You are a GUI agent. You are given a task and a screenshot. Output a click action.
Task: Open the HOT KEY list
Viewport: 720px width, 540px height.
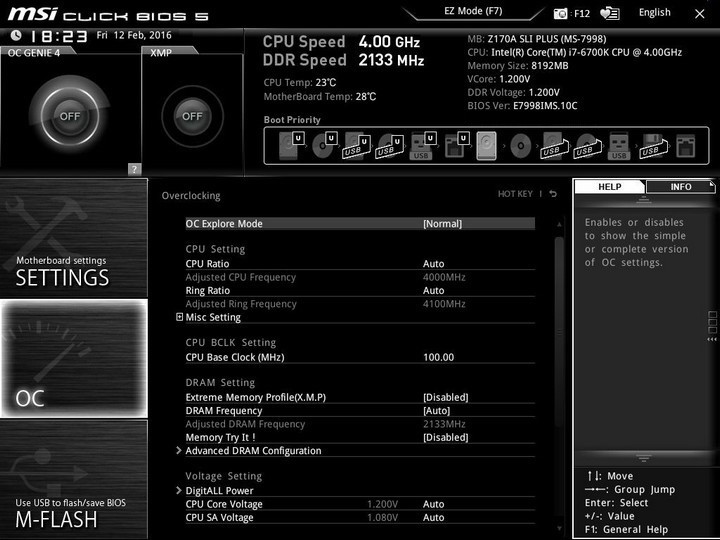515,194
